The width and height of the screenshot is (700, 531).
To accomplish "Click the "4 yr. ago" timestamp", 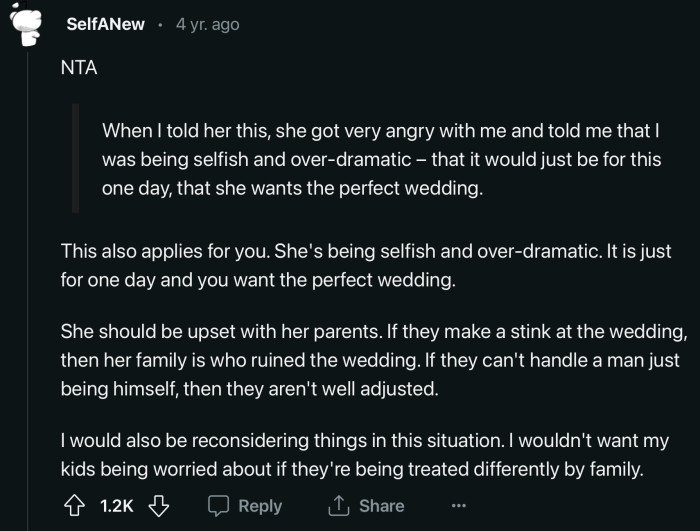I will [x=207, y=24].
